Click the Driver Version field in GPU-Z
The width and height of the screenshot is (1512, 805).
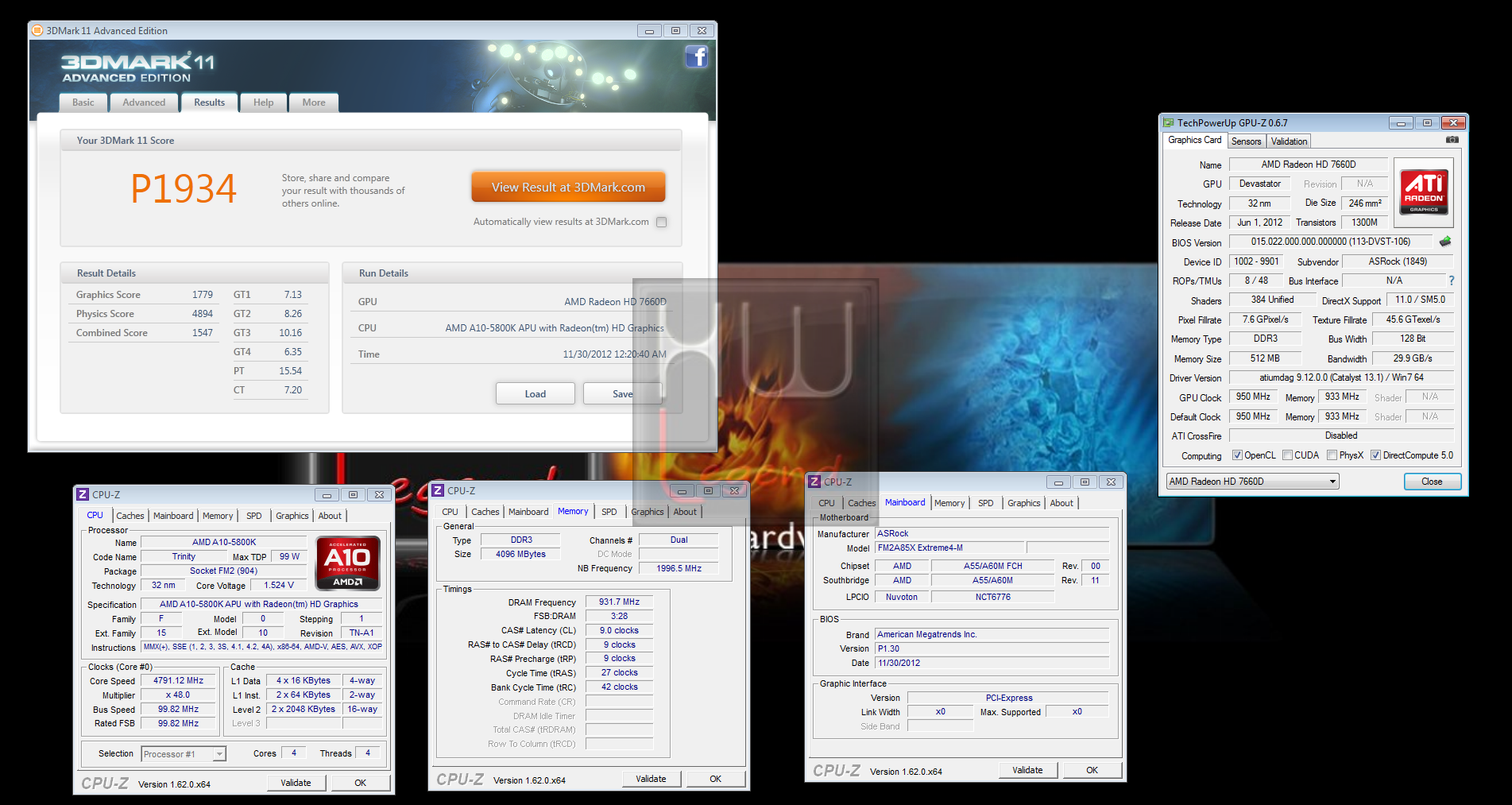(x=1341, y=377)
